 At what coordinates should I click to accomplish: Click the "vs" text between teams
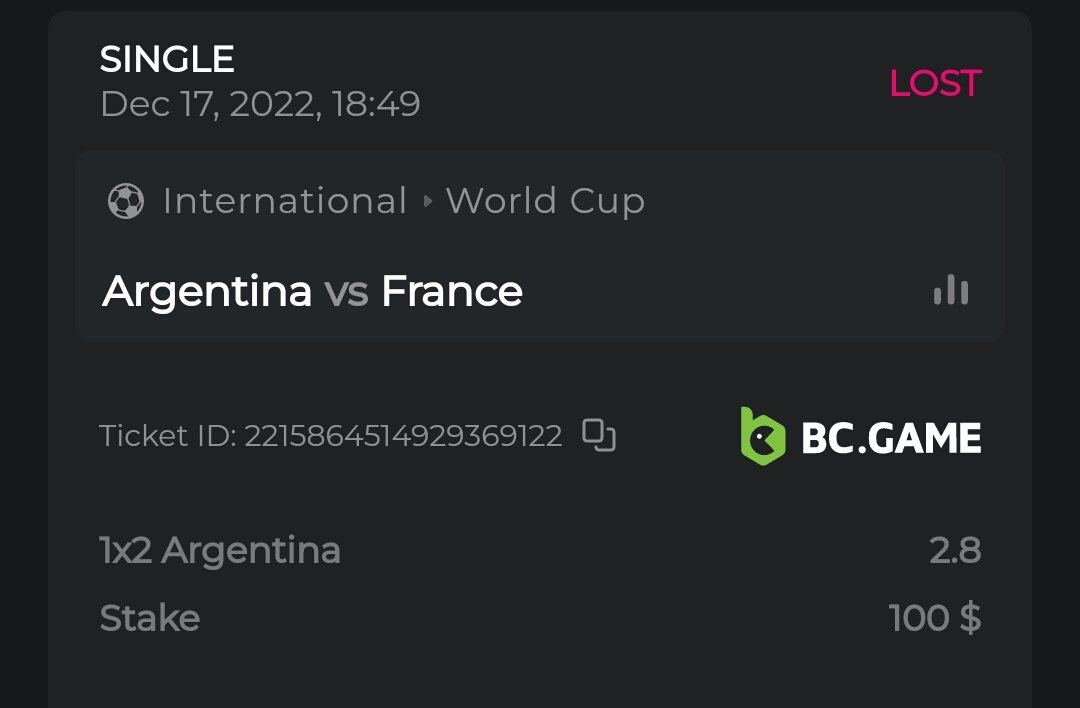coord(346,291)
